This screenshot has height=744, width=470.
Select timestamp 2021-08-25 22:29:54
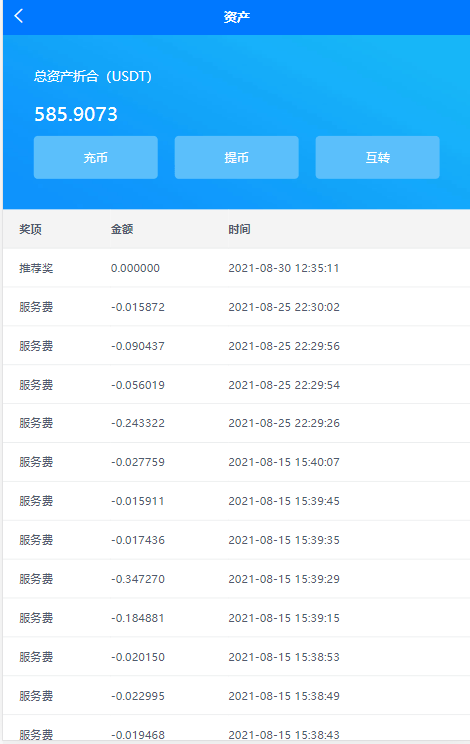tap(284, 385)
